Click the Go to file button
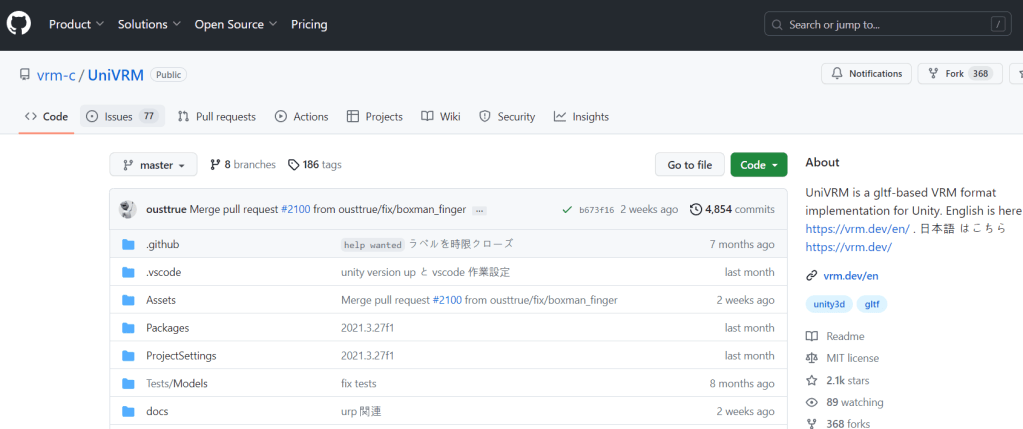This screenshot has height=429, width=1023. click(689, 165)
